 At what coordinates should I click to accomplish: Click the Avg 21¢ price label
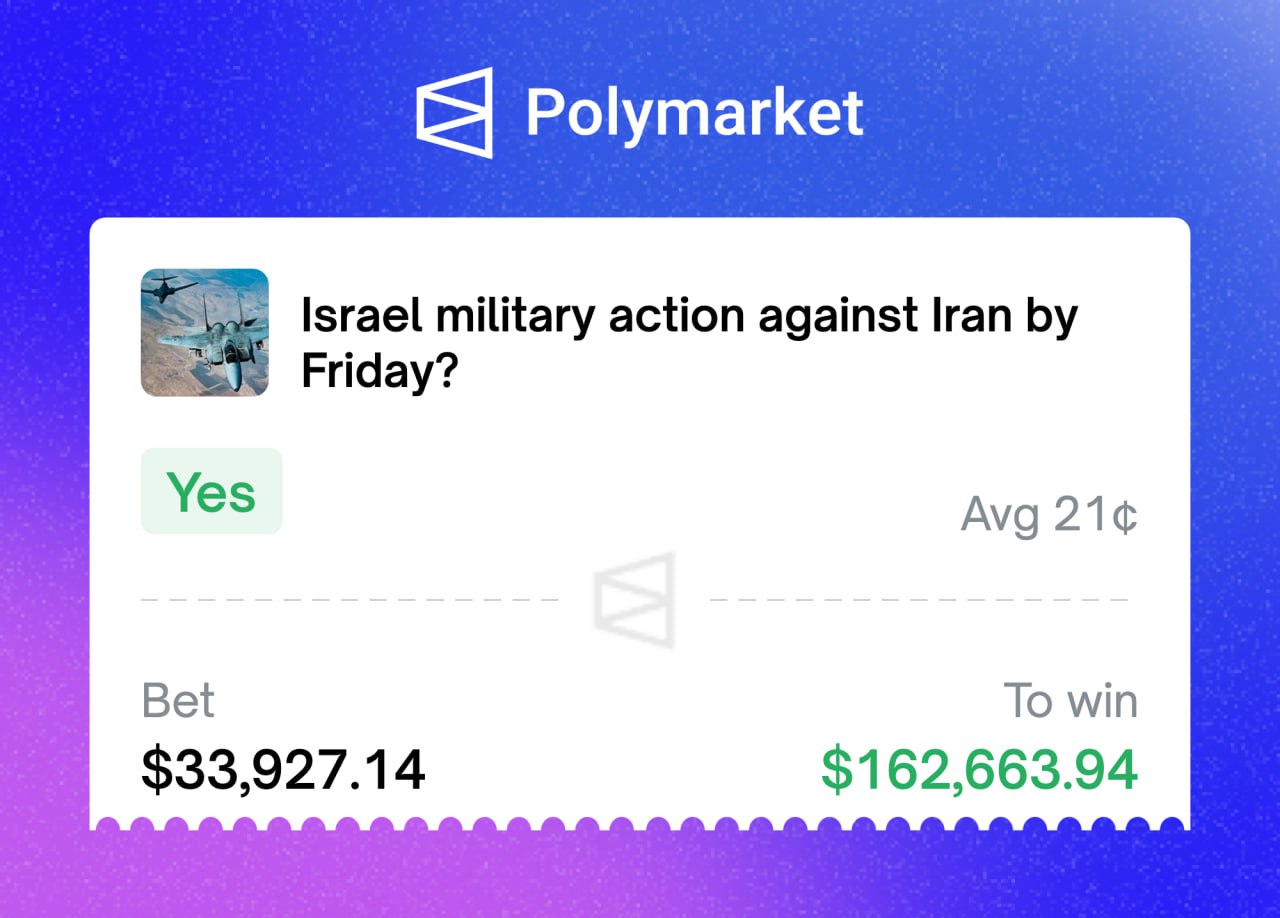coord(1050,515)
